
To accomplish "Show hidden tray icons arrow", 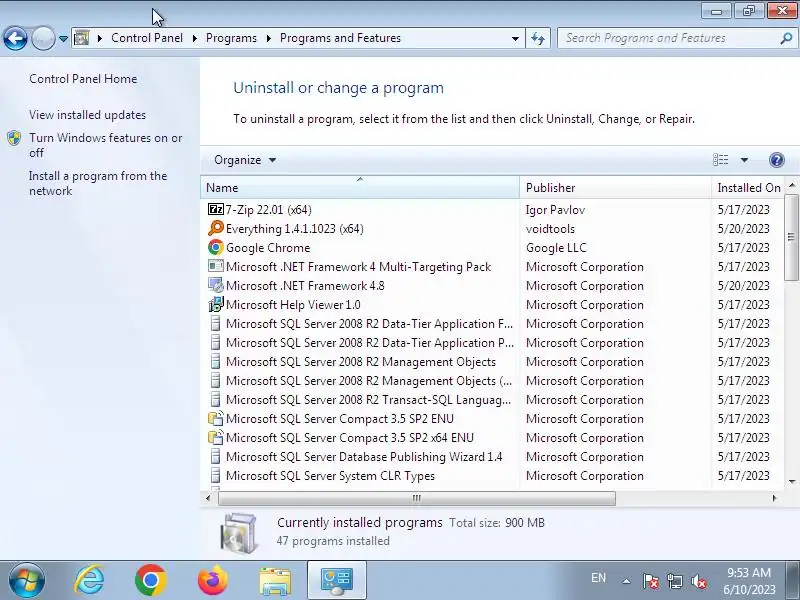I will point(627,581).
